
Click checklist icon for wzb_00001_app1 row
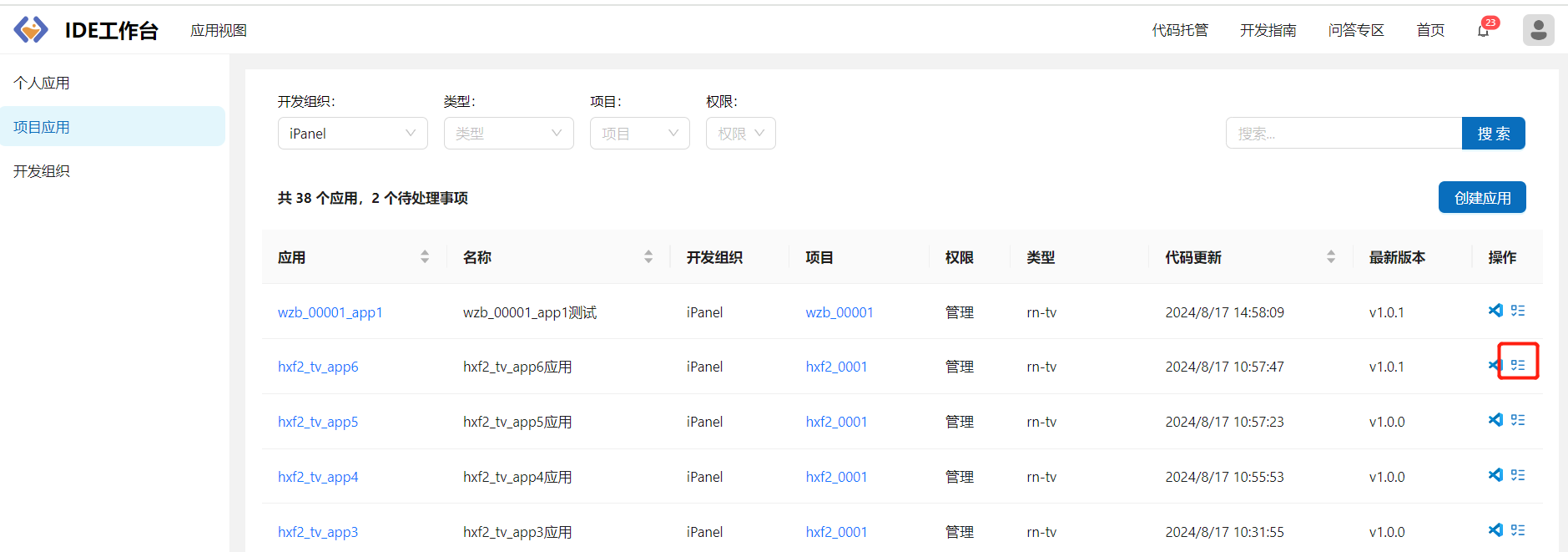coord(1518,311)
